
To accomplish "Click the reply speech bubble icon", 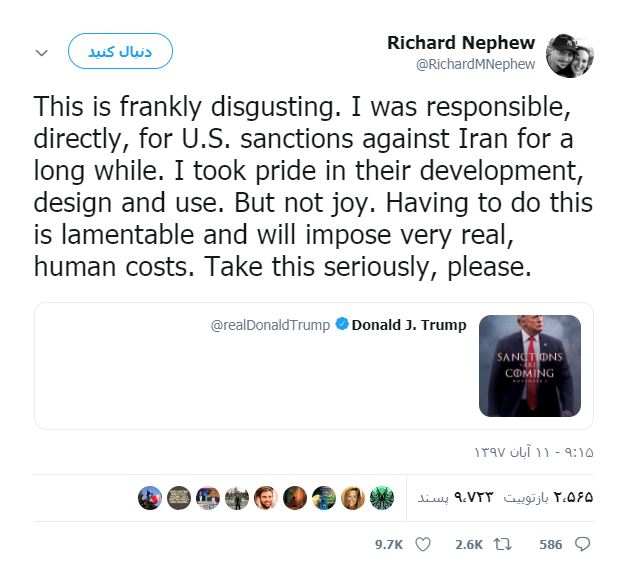I will (582, 544).
